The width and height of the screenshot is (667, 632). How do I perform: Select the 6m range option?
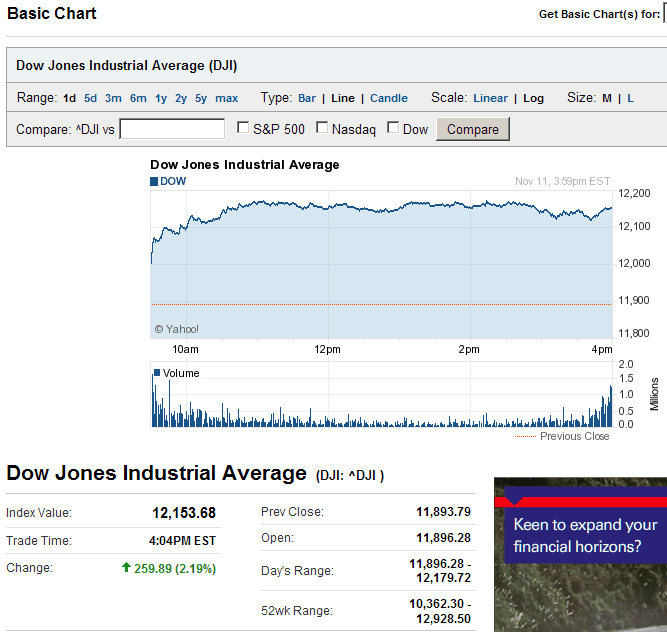[138, 98]
